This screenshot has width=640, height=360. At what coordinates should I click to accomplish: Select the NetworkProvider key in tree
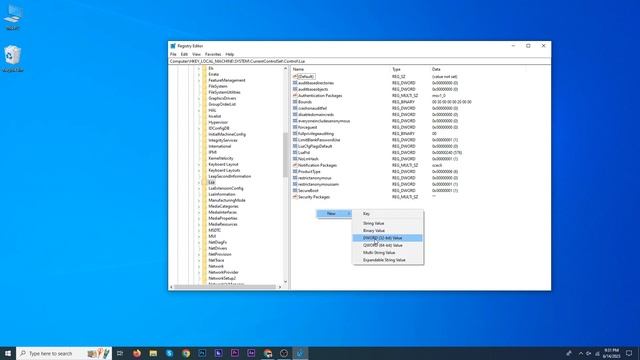pos(223,272)
